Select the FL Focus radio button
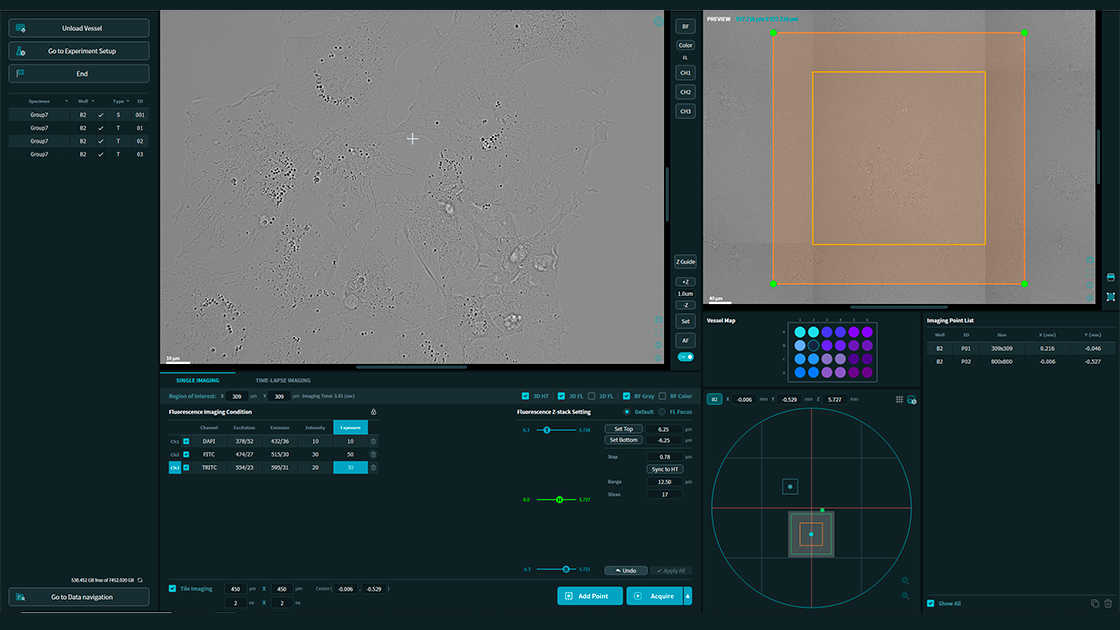The width and height of the screenshot is (1120, 630). click(662, 412)
